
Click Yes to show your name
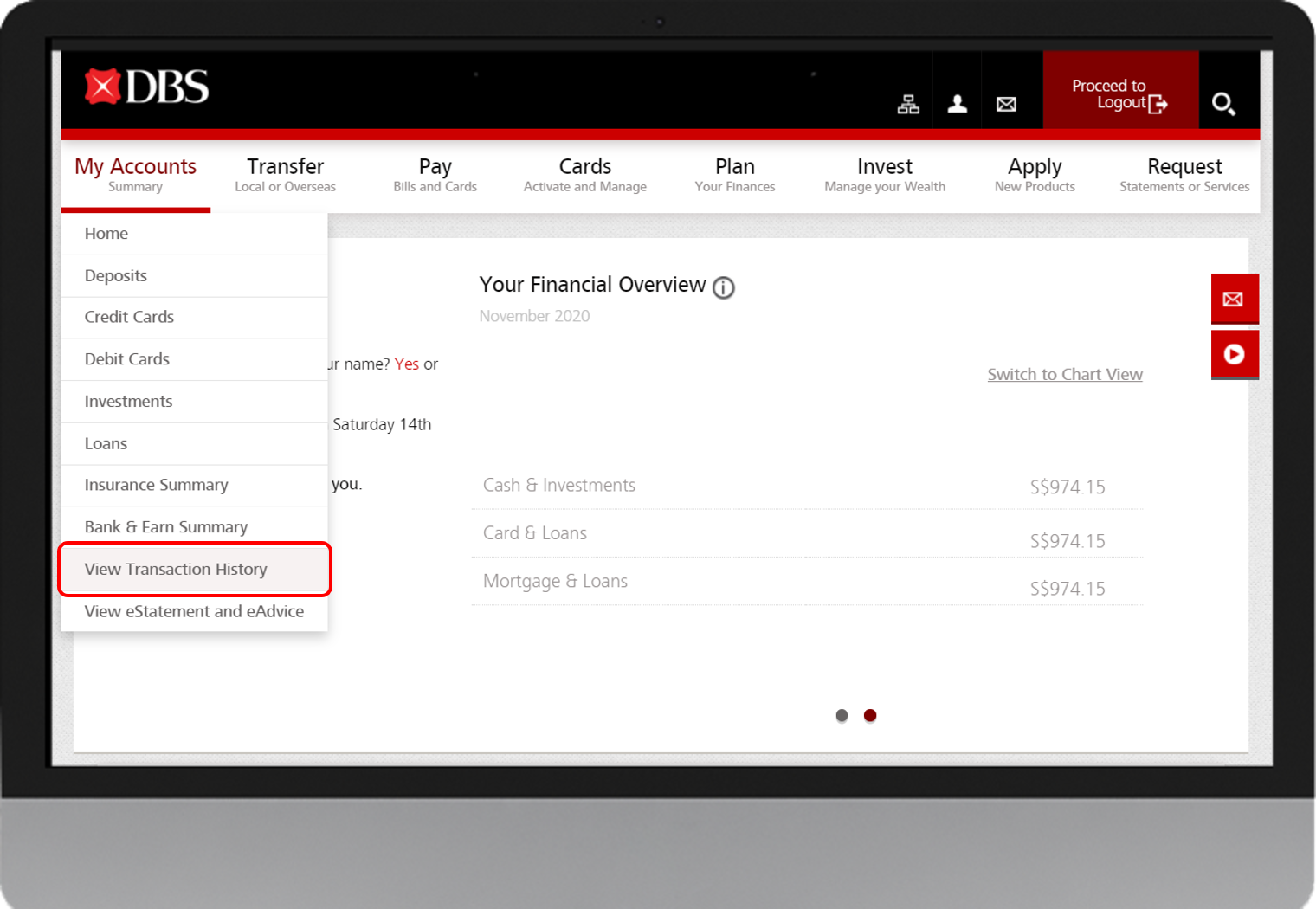point(406,364)
